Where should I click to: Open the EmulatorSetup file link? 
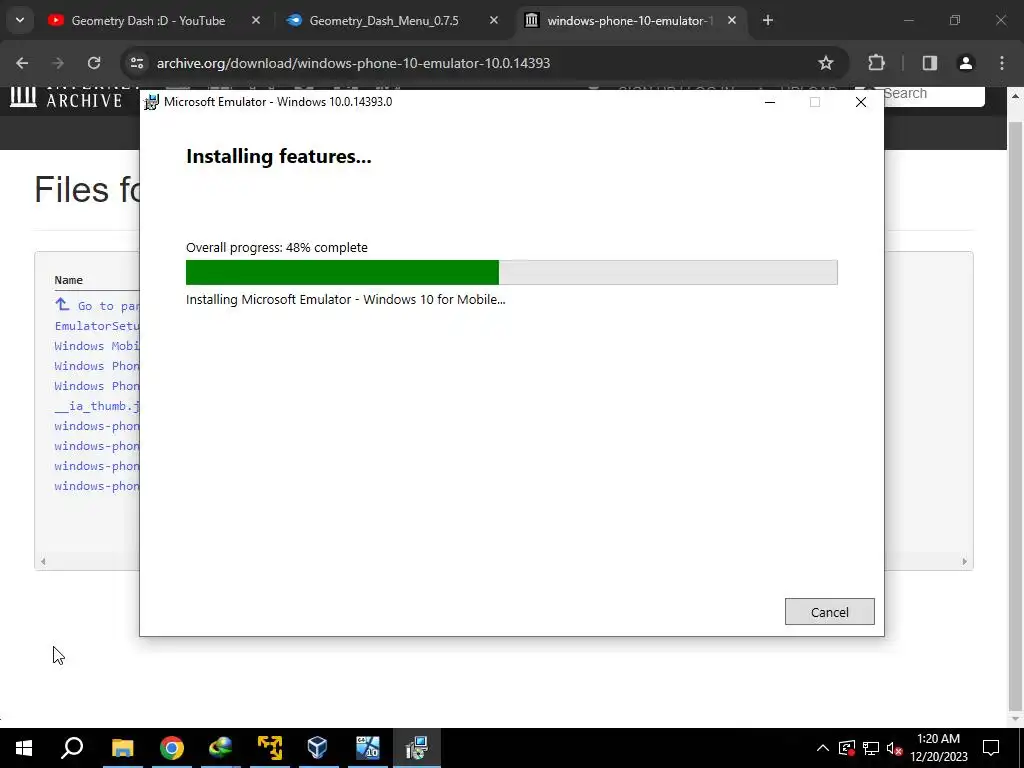[x=97, y=326]
